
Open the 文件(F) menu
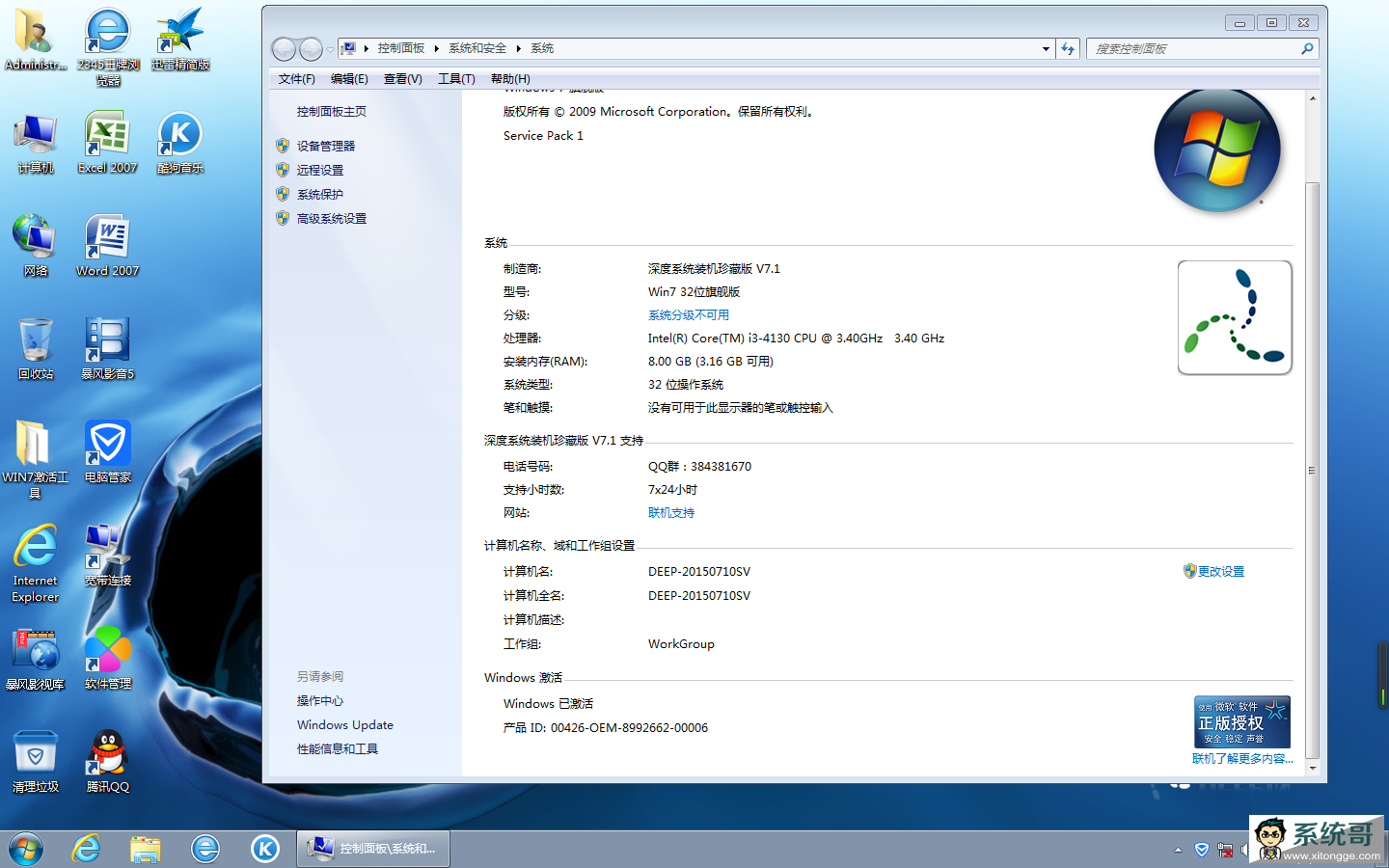click(297, 79)
